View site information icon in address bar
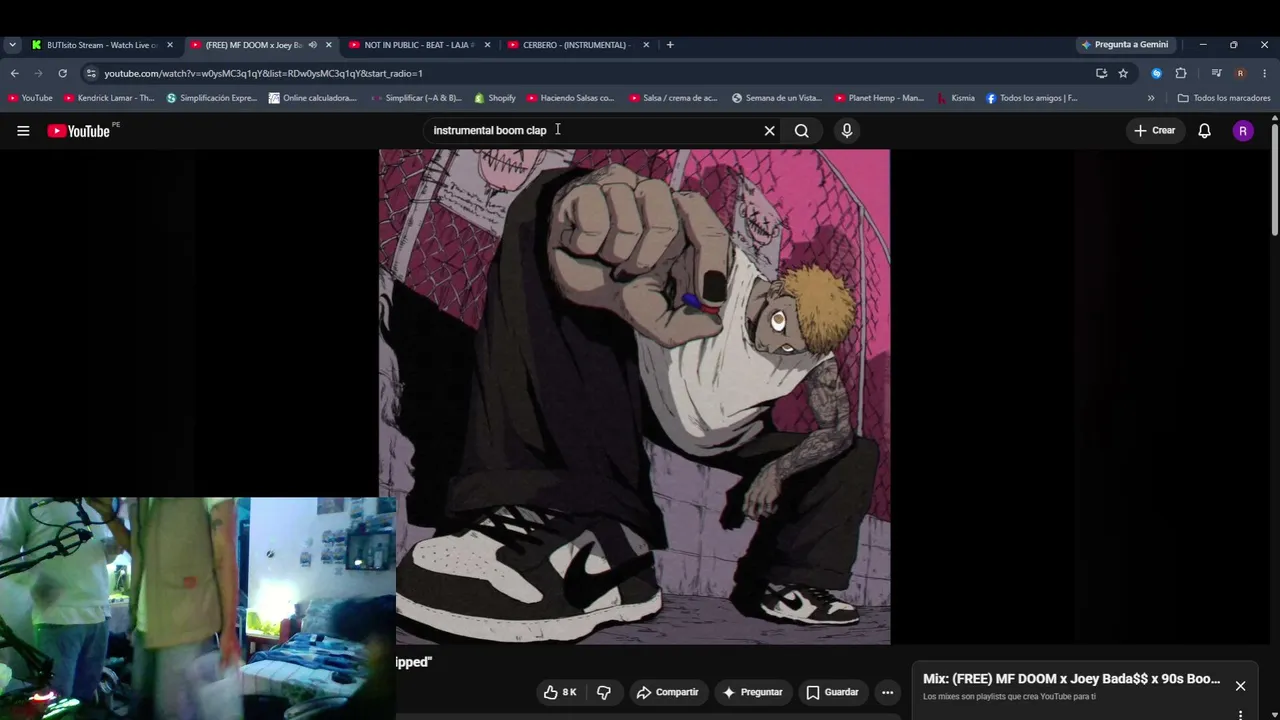The height and width of the screenshot is (720, 1280). coord(91,73)
